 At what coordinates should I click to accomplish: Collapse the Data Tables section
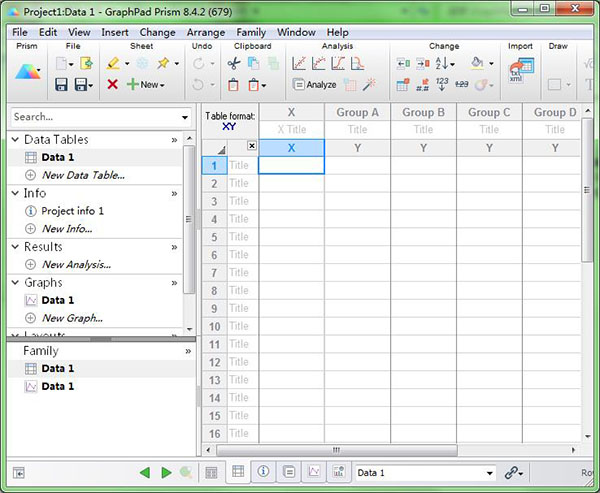15,139
